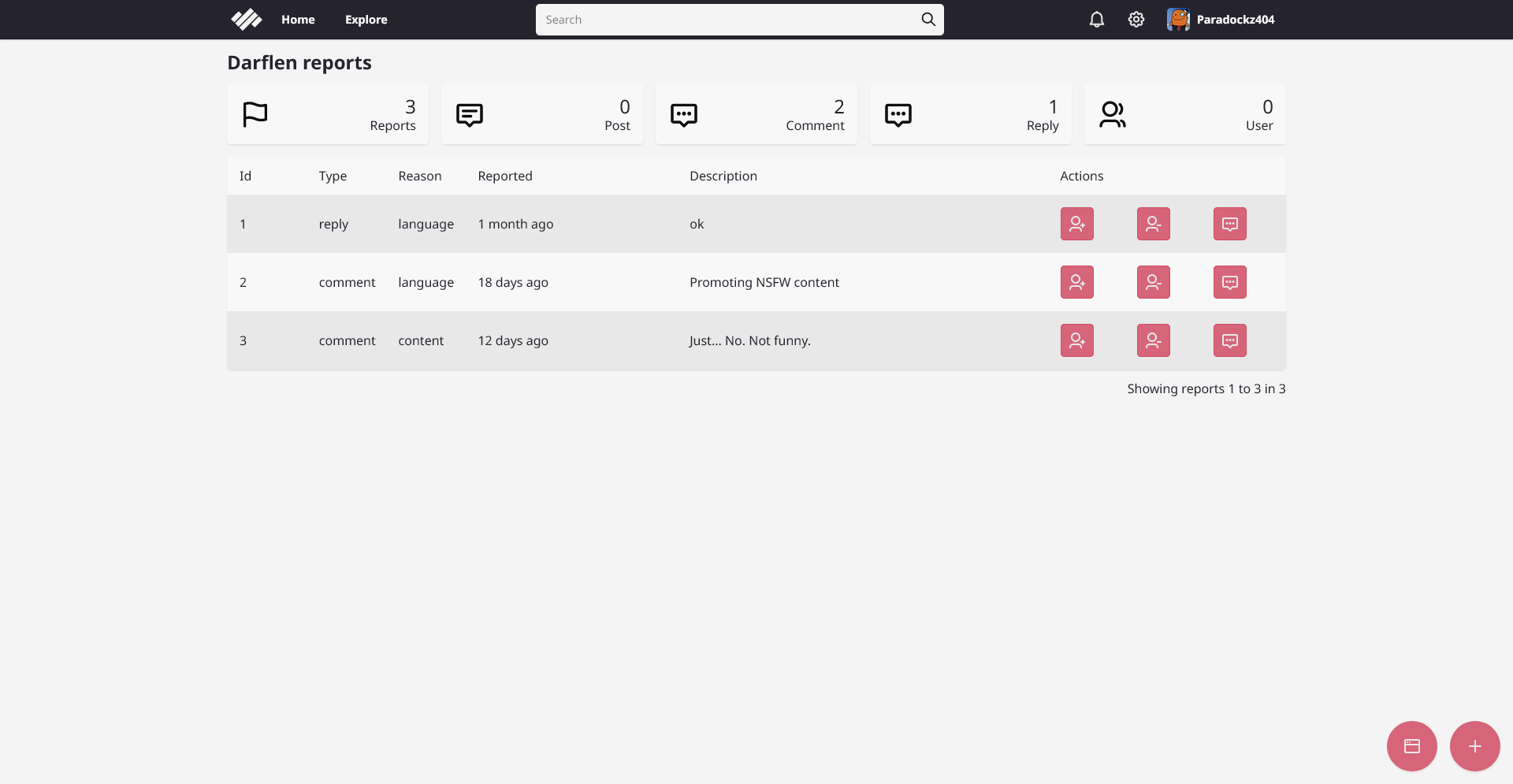Click the remove-user action for report 2
This screenshot has width=1513, height=784.
(1153, 282)
